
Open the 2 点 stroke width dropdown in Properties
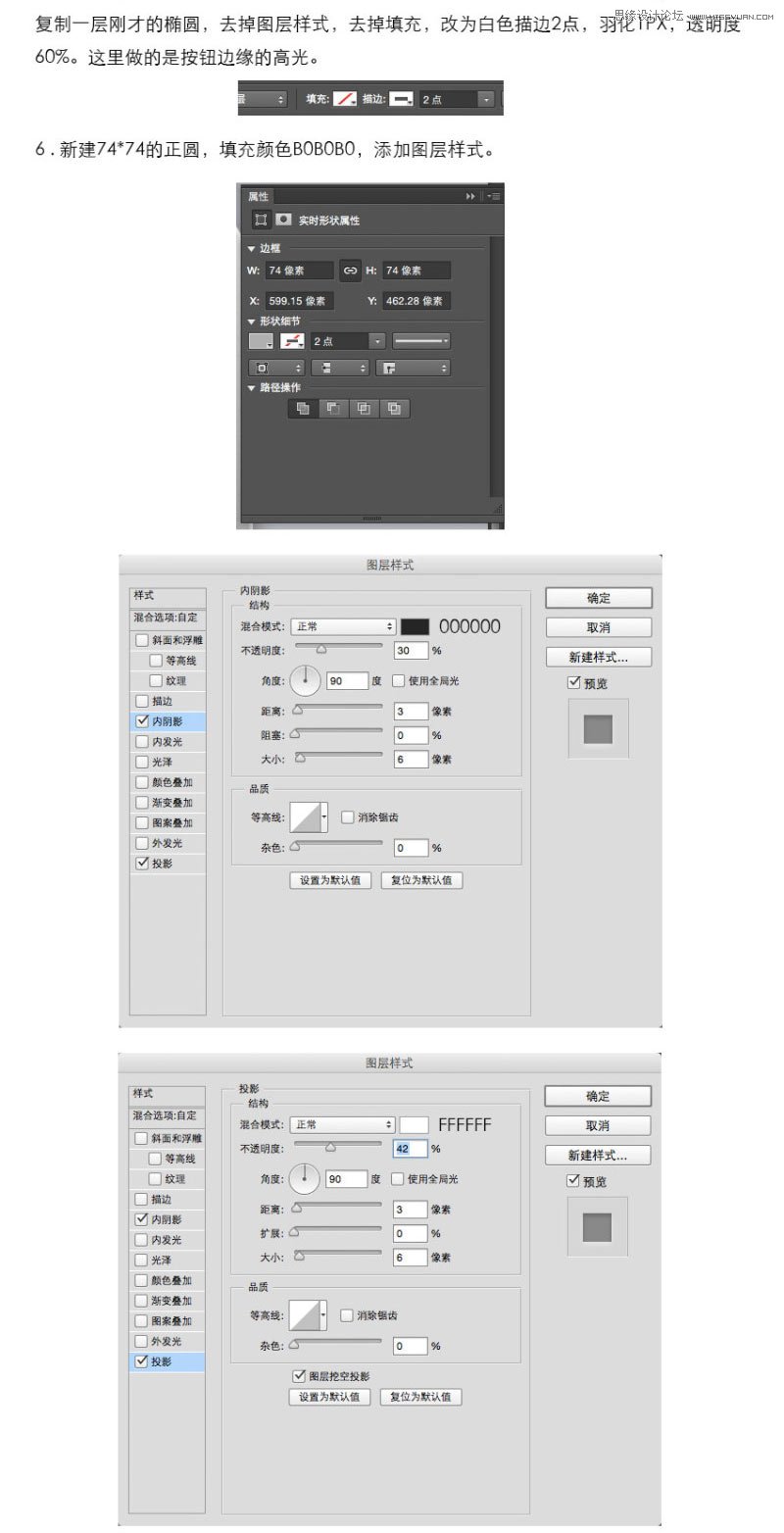(x=377, y=341)
